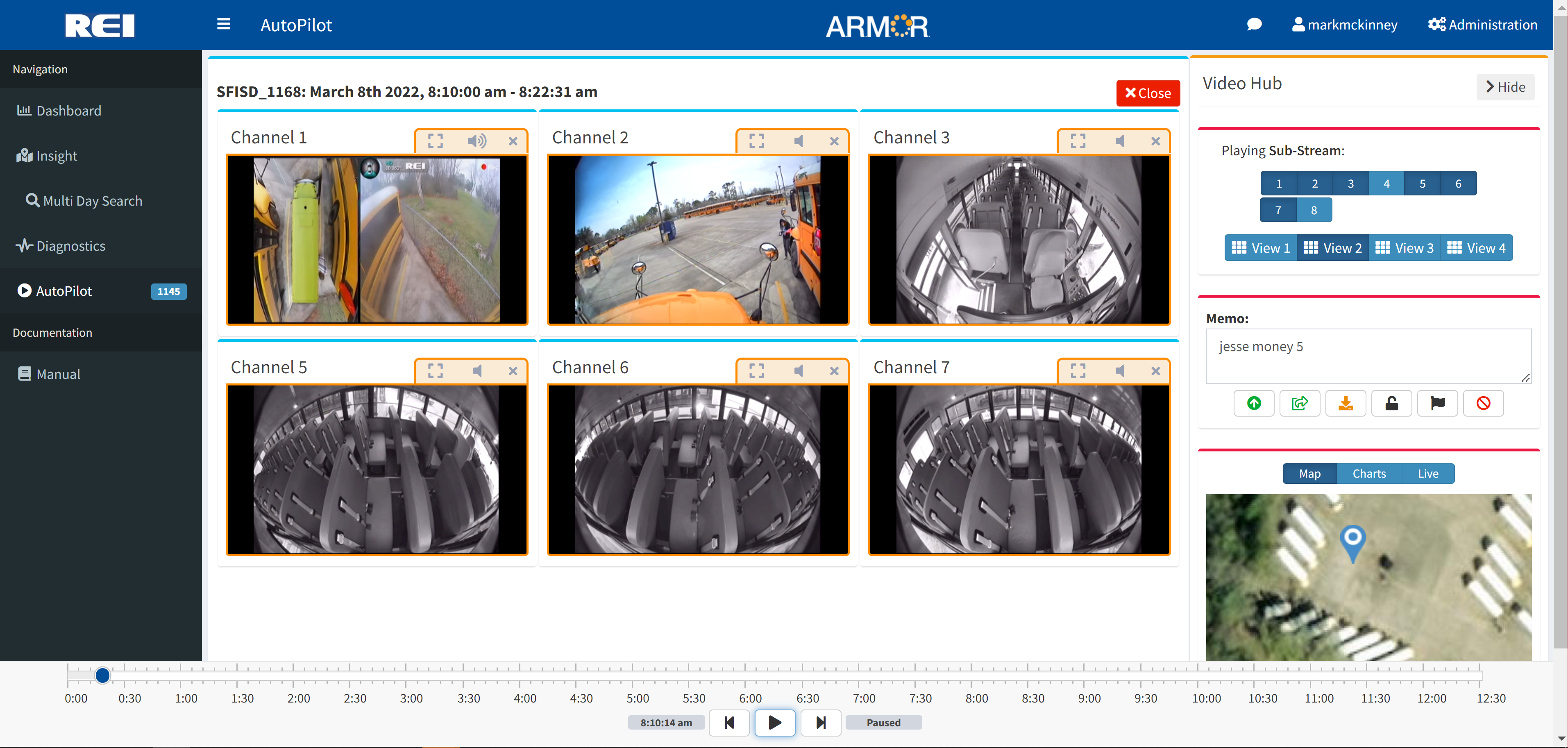Switch to Charts tab in Video Hub
The width and height of the screenshot is (1568, 748).
click(1369, 473)
